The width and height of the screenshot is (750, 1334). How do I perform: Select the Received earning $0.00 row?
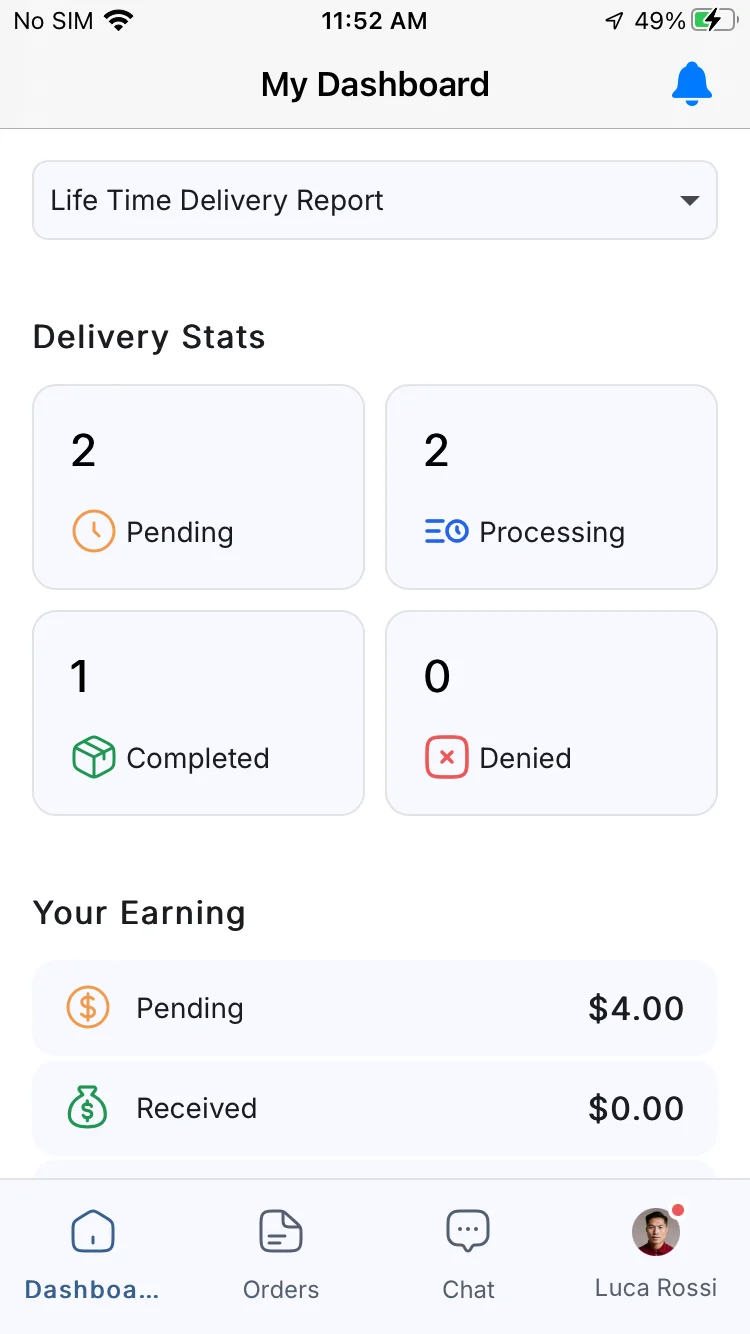click(375, 1108)
